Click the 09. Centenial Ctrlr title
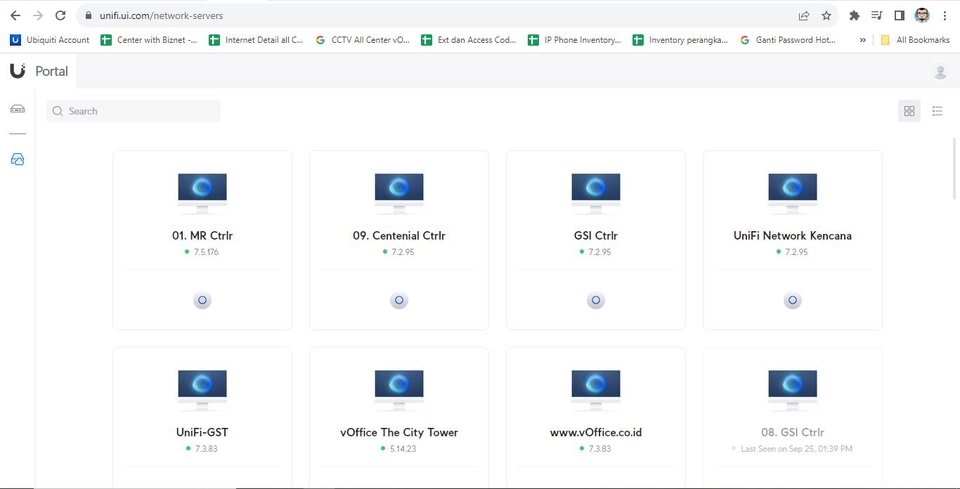 point(399,236)
